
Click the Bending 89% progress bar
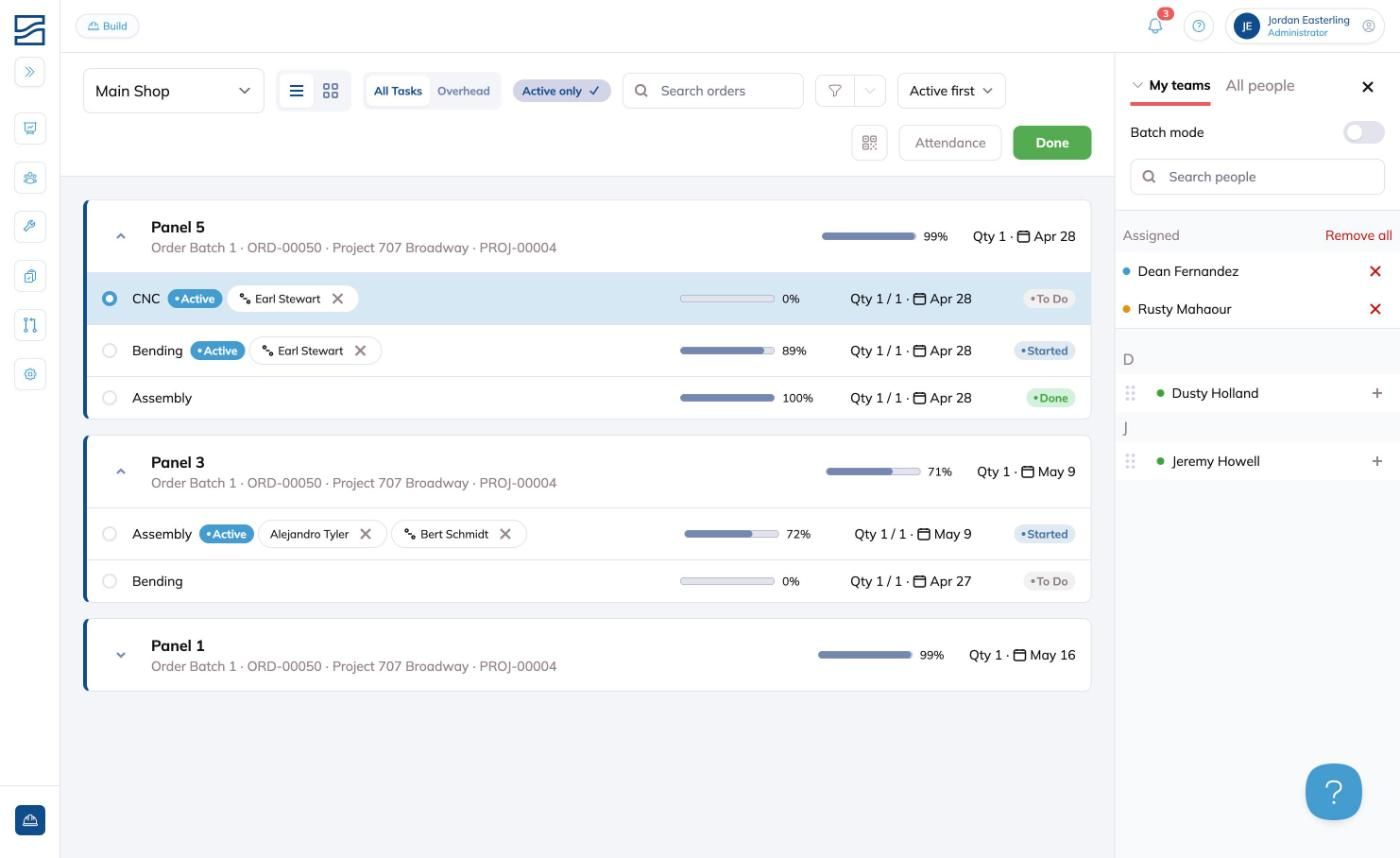point(727,351)
